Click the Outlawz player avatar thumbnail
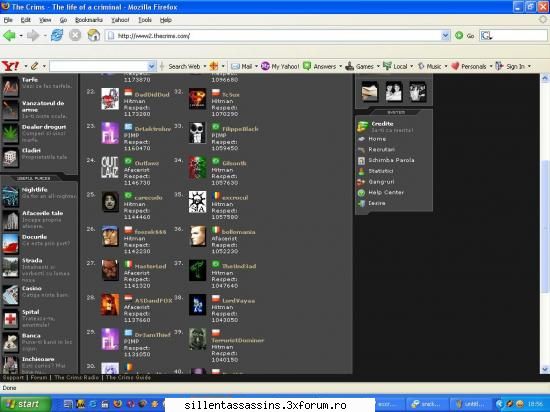 110,167
